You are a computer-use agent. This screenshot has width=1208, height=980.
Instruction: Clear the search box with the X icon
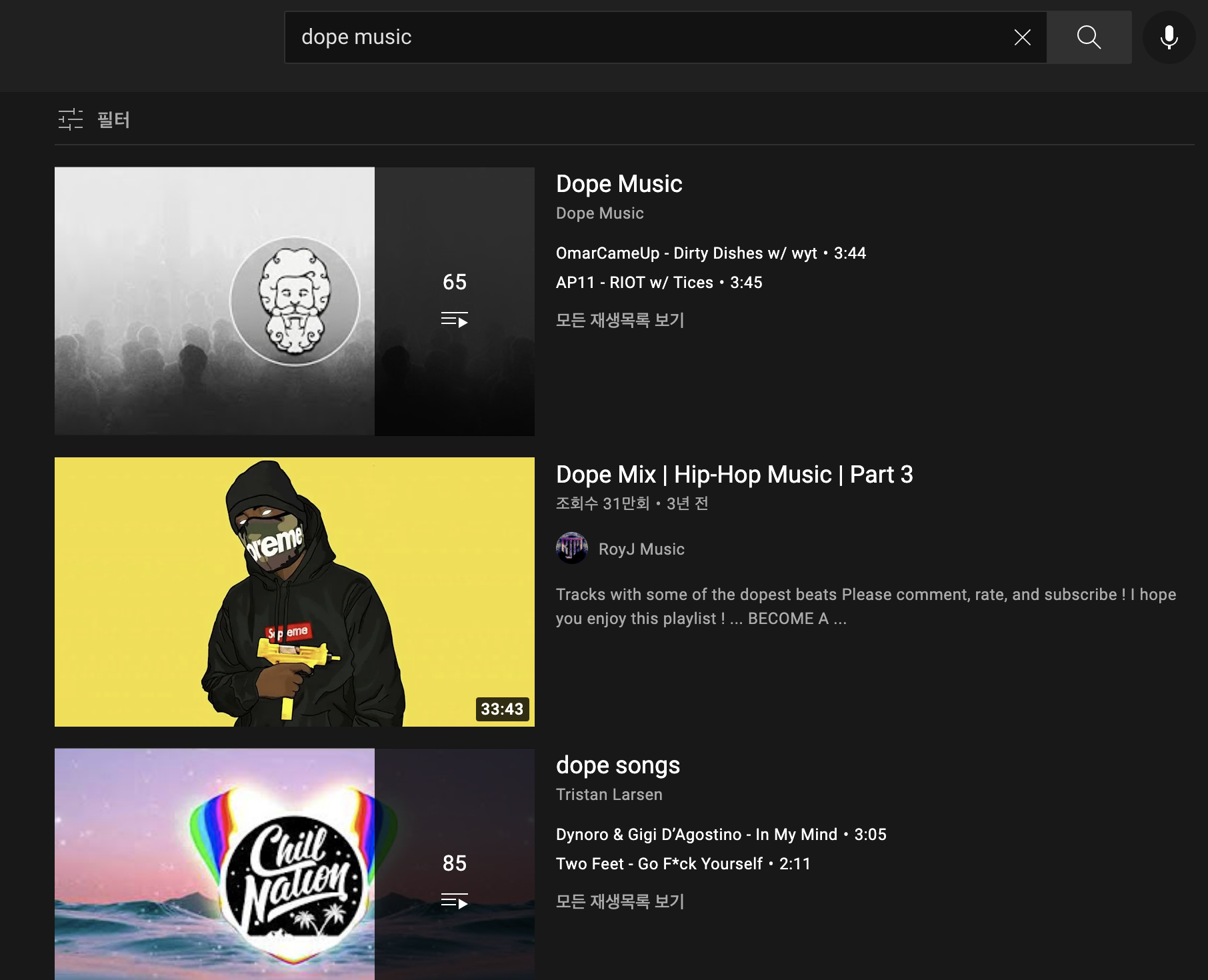(x=1022, y=37)
